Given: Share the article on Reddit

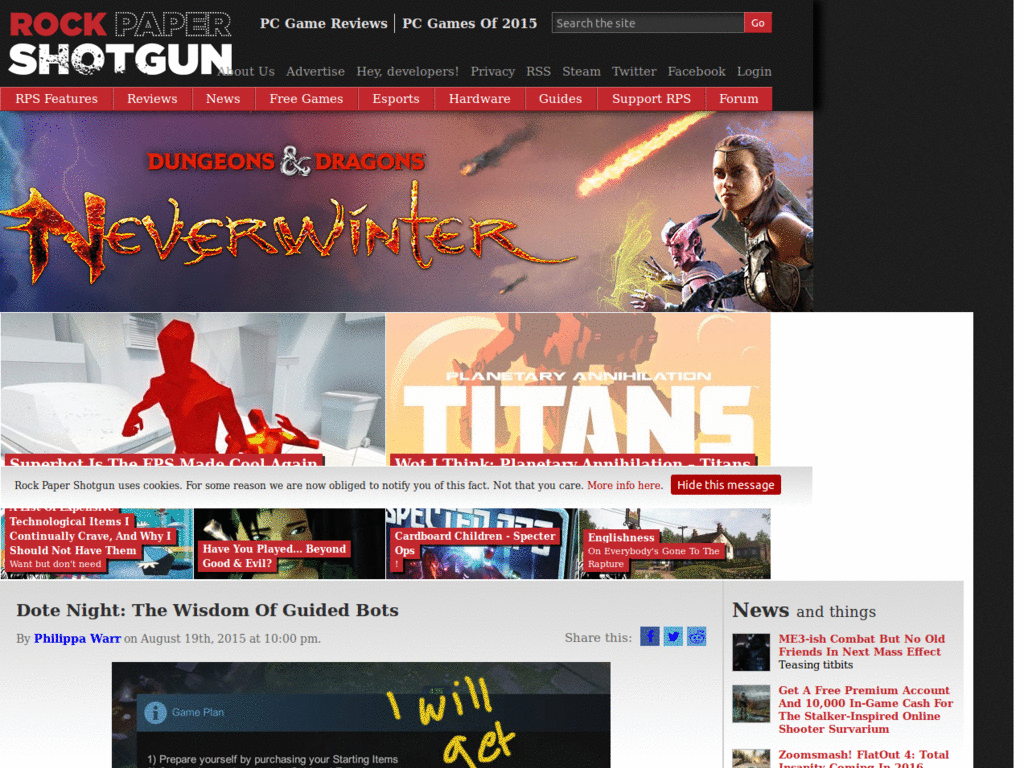Looking at the screenshot, I should tap(697, 636).
